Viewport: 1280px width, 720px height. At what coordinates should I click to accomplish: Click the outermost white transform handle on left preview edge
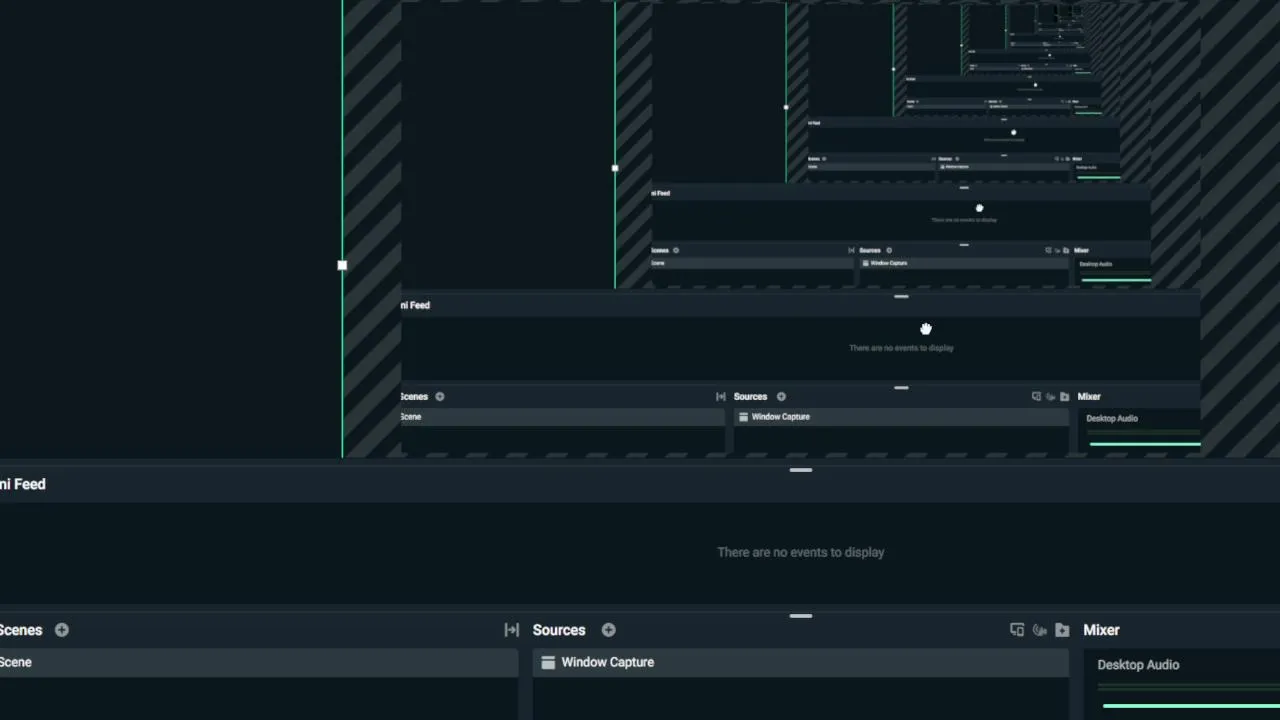342,265
